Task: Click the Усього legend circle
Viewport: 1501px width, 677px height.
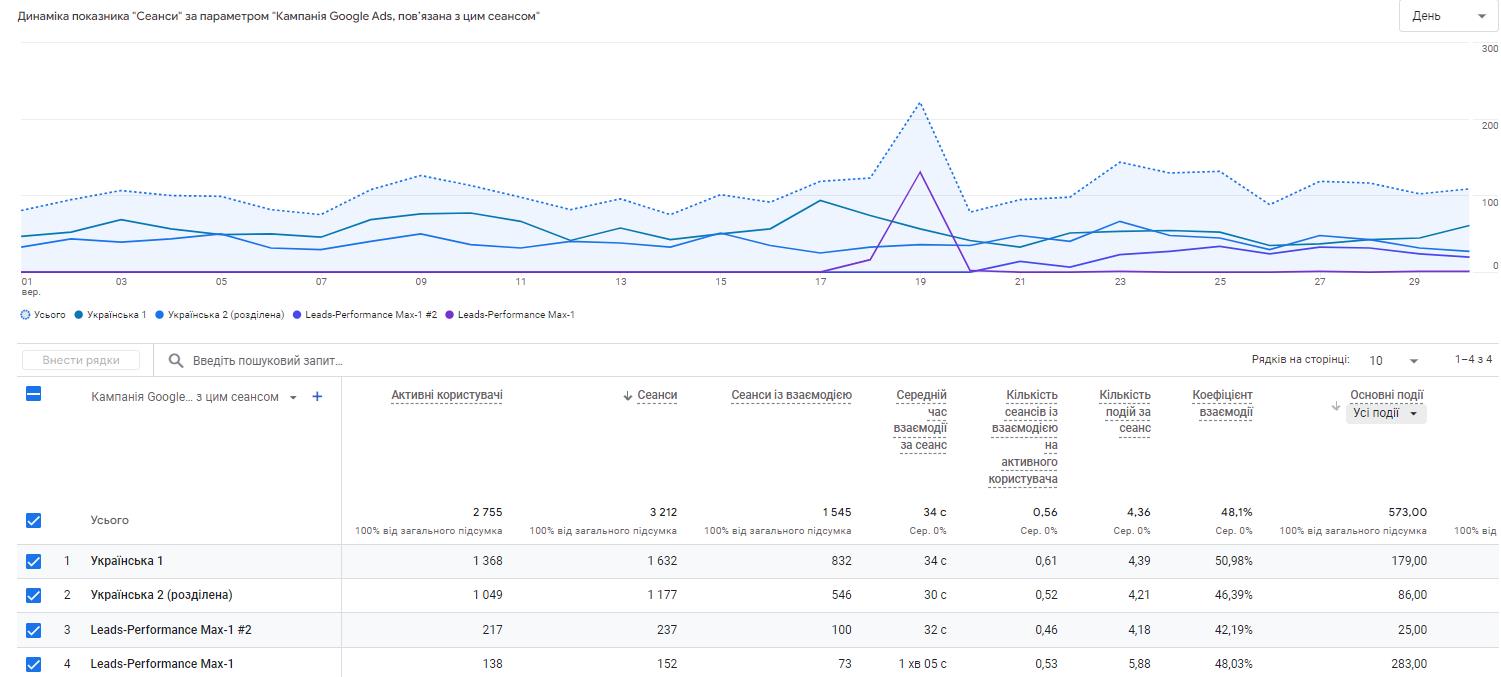Action: coord(25,315)
